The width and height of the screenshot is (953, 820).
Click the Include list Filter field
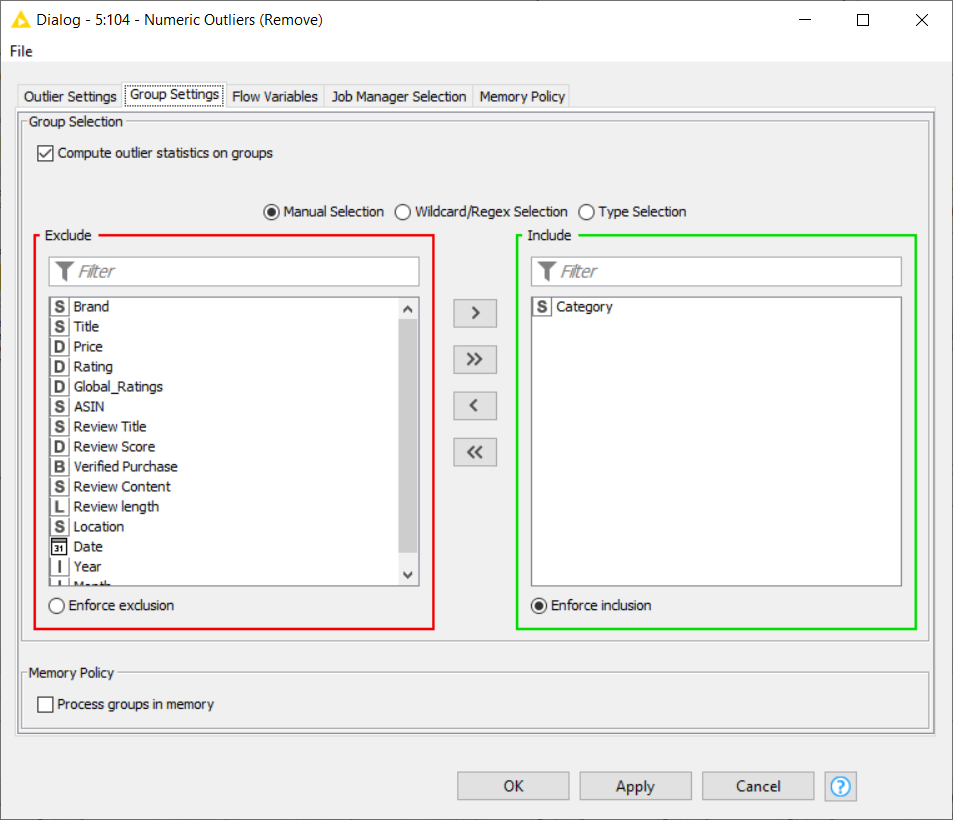[x=725, y=272]
